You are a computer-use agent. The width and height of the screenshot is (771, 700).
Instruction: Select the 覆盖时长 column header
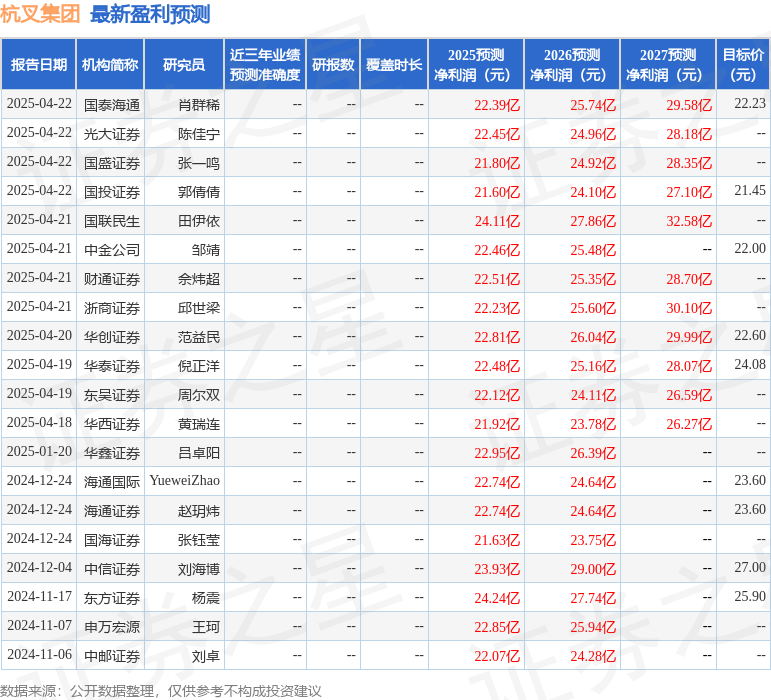tap(394, 64)
